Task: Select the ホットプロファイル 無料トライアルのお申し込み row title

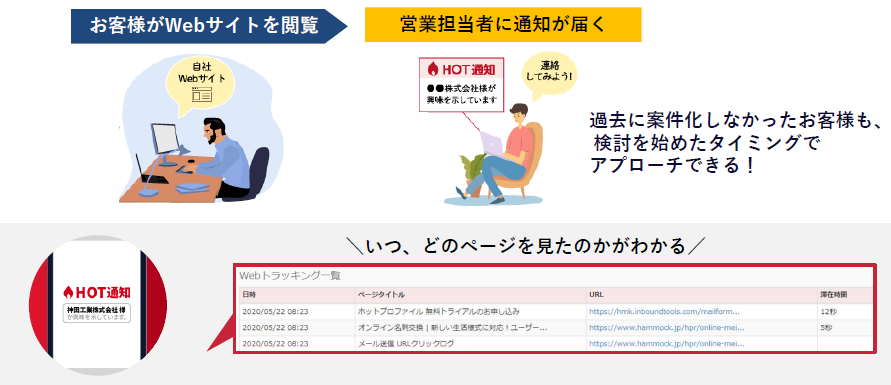Action: click(439, 311)
